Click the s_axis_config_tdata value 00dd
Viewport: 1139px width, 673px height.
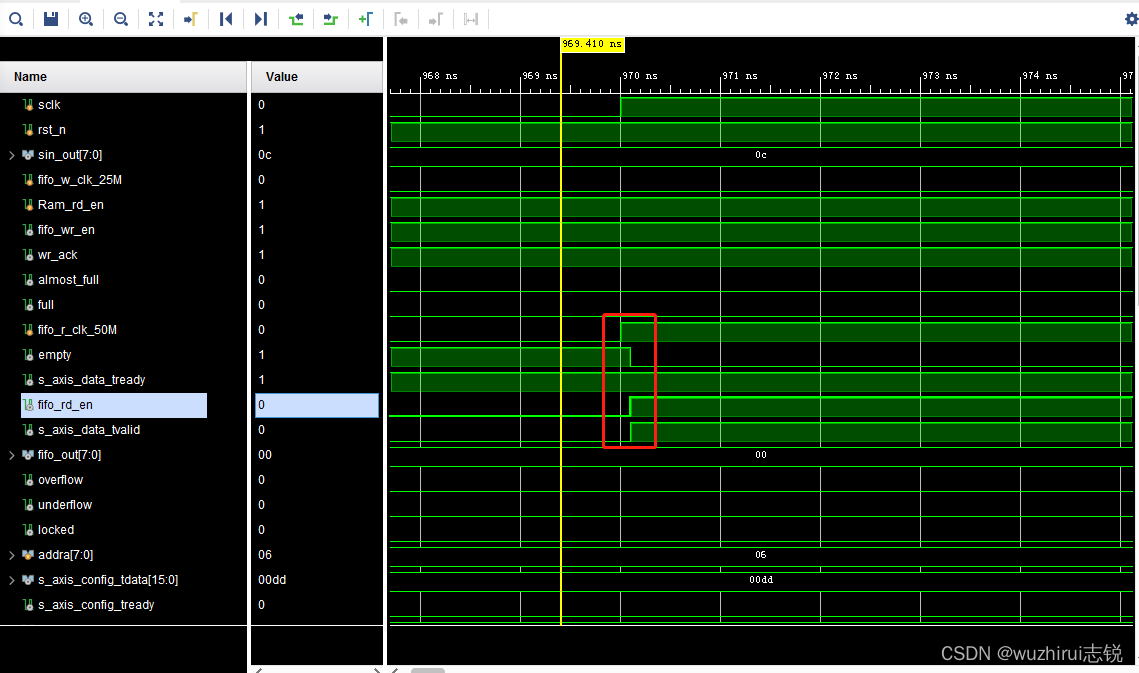click(x=272, y=580)
